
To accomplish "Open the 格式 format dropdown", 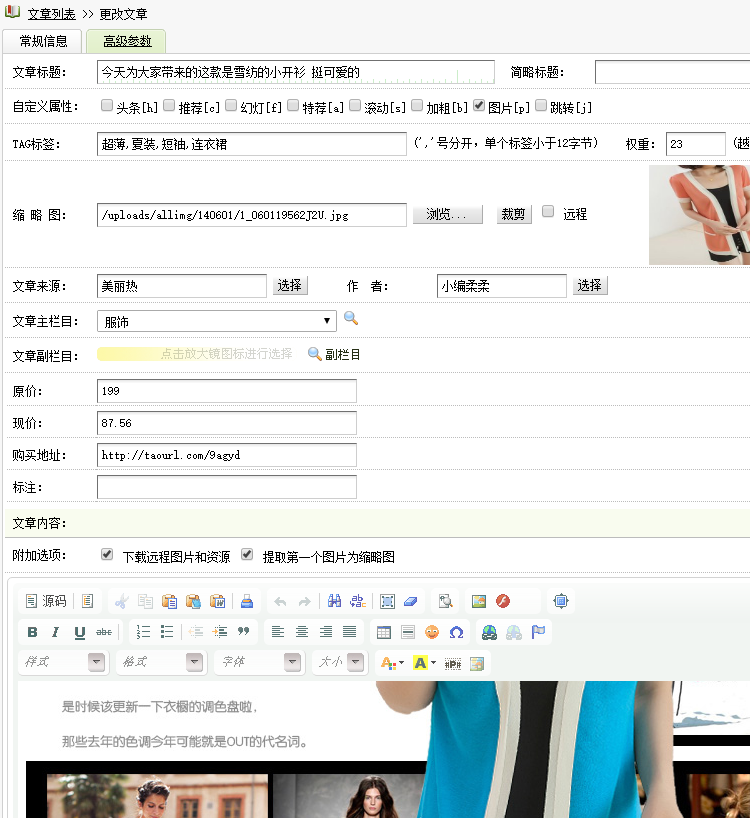I will coord(162,663).
